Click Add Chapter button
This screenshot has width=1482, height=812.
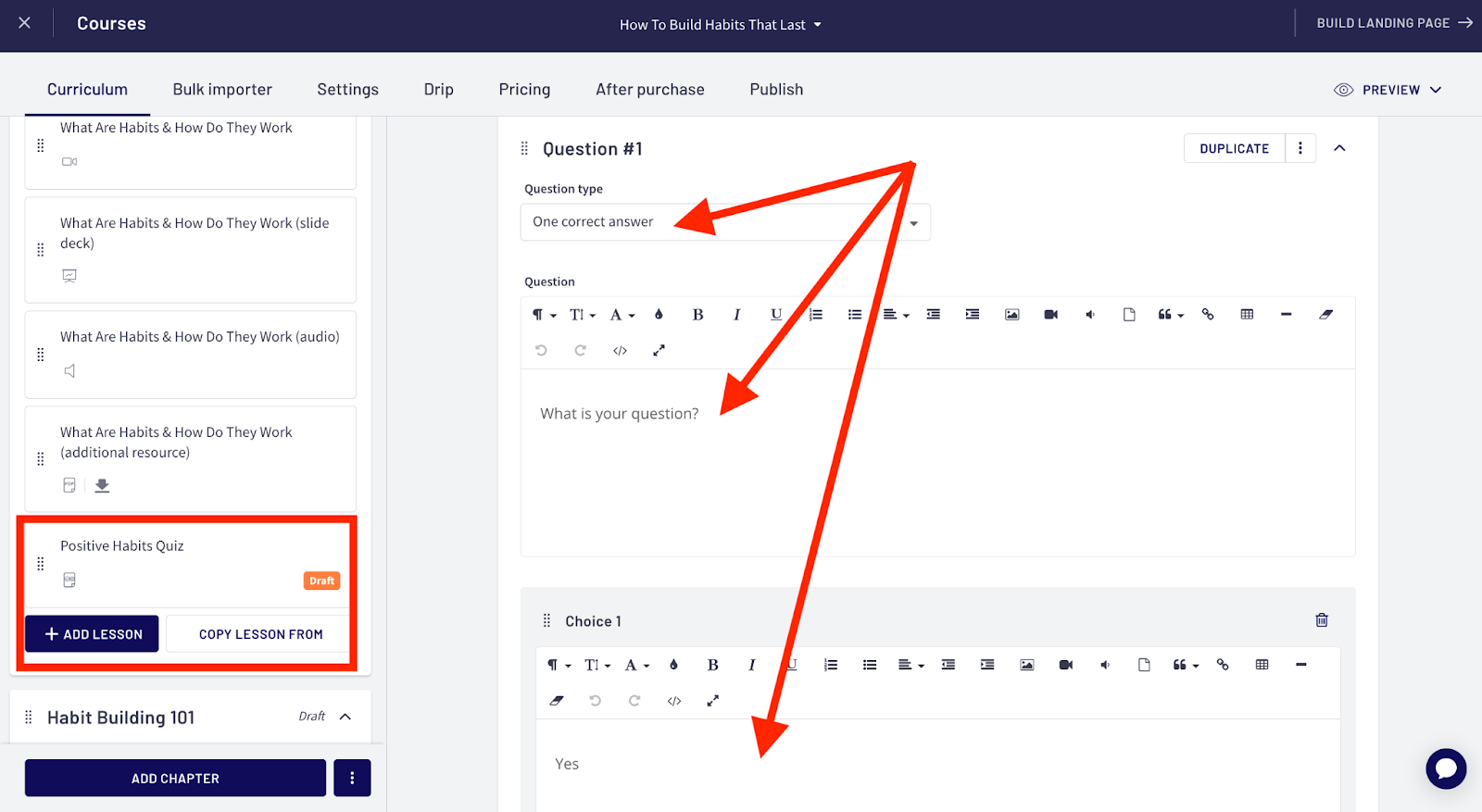pyautogui.click(x=175, y=778)
